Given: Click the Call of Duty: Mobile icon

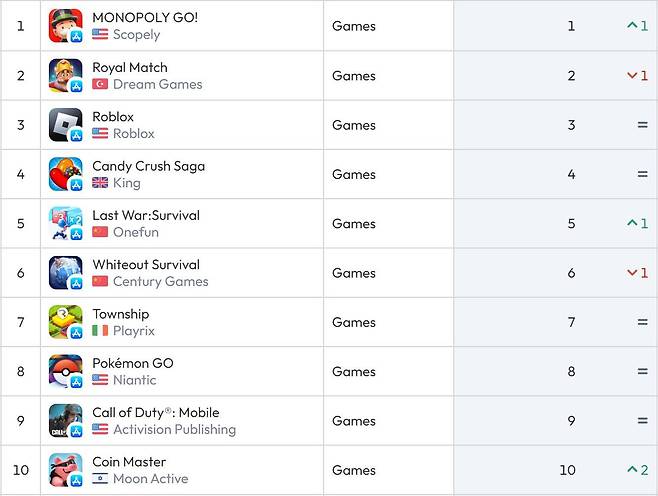Looking at the screenshot, I should [65, 421].
